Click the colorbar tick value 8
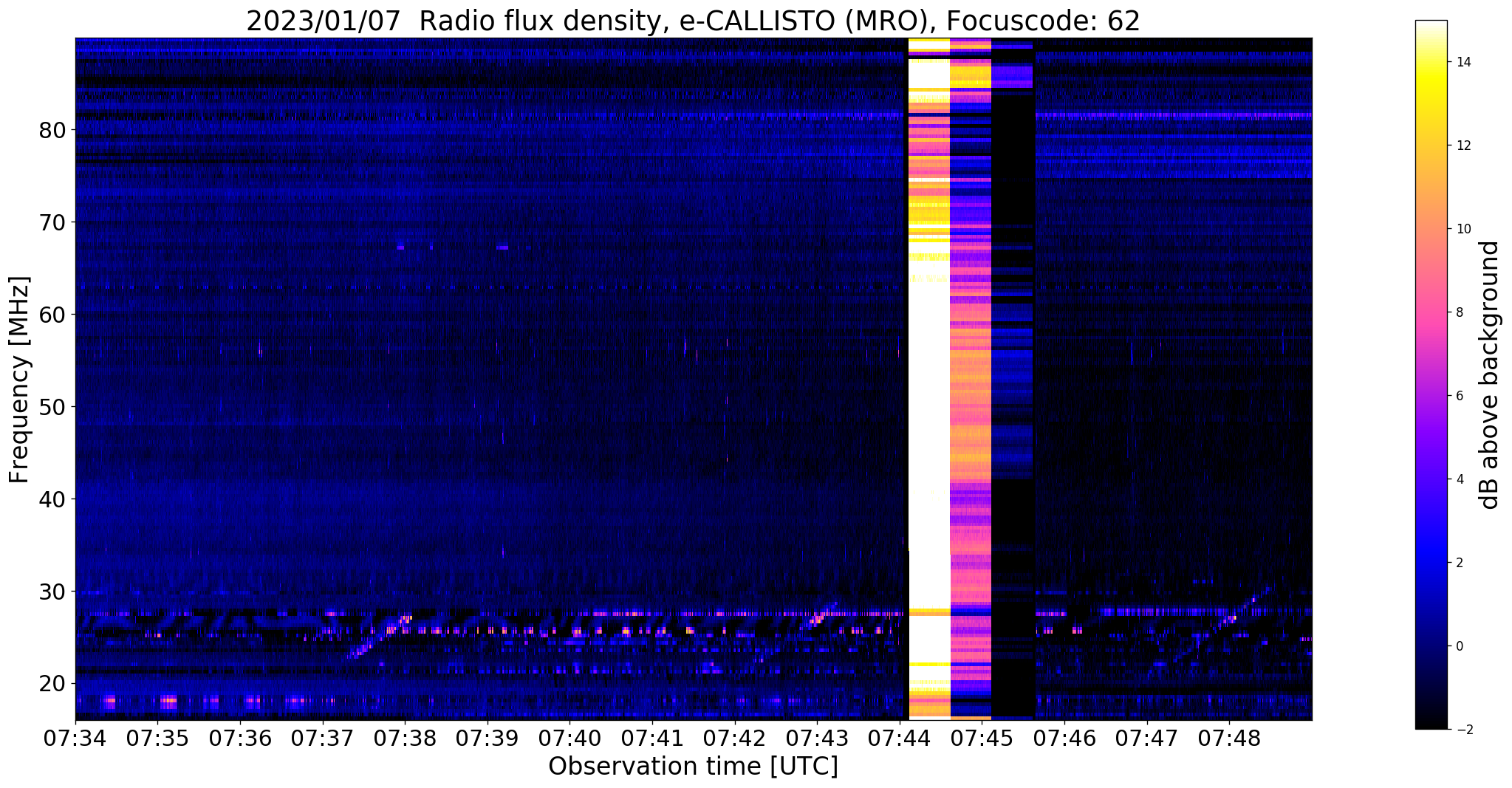The image size is (1512, 788). [x=1459, y=312]
